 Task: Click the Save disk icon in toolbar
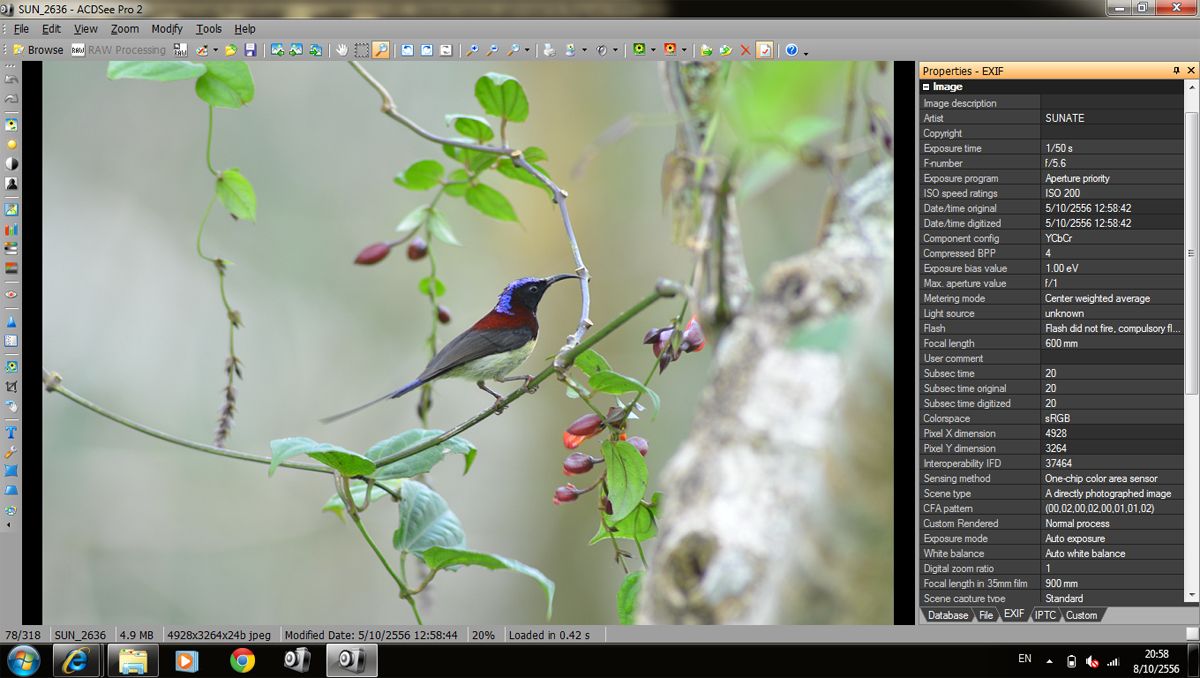point(250,49)
